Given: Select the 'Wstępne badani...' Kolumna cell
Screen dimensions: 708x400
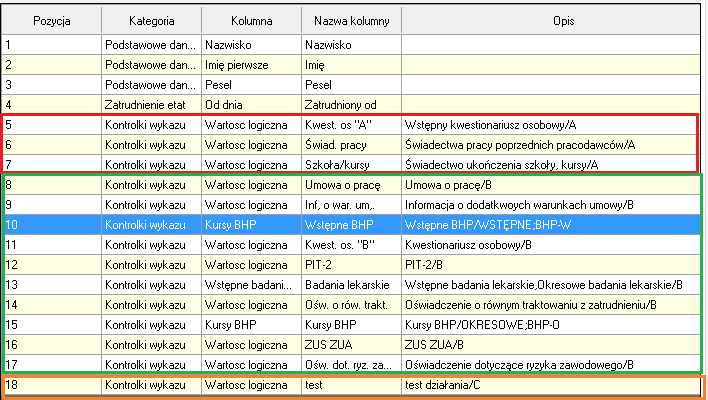Looking at the screenshot, I should (x=252, y=285).
